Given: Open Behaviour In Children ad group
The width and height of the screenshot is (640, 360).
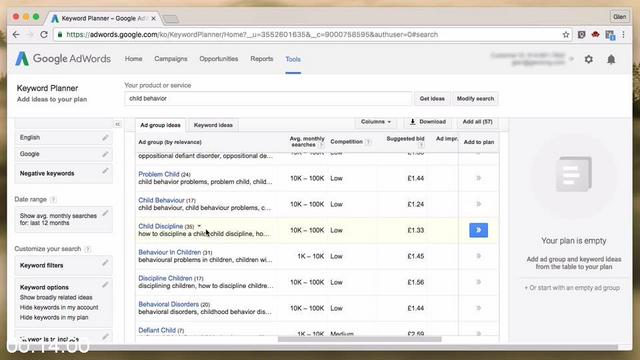Looking at the screenshot, I should coord(169,252).
